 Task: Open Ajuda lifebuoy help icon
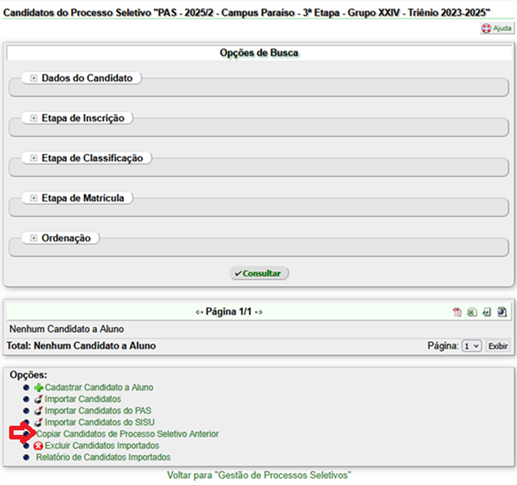click(486, 28)
